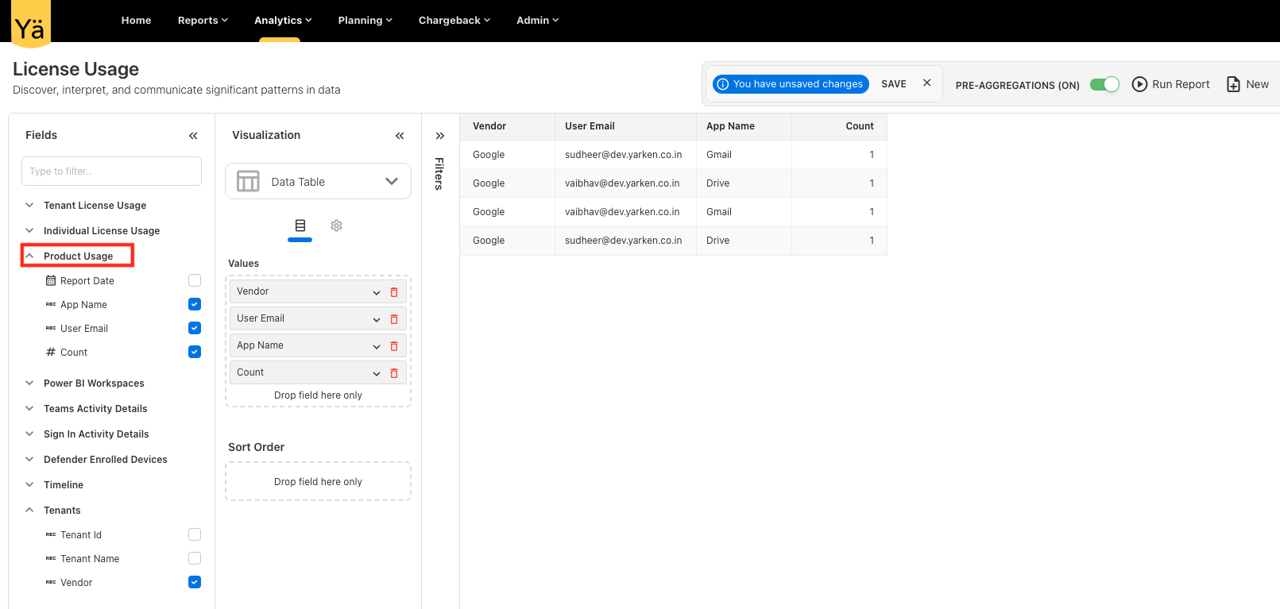
Task: Open the visualization settings gear icon
Action: pyautogui.click(x=336, y=226)
